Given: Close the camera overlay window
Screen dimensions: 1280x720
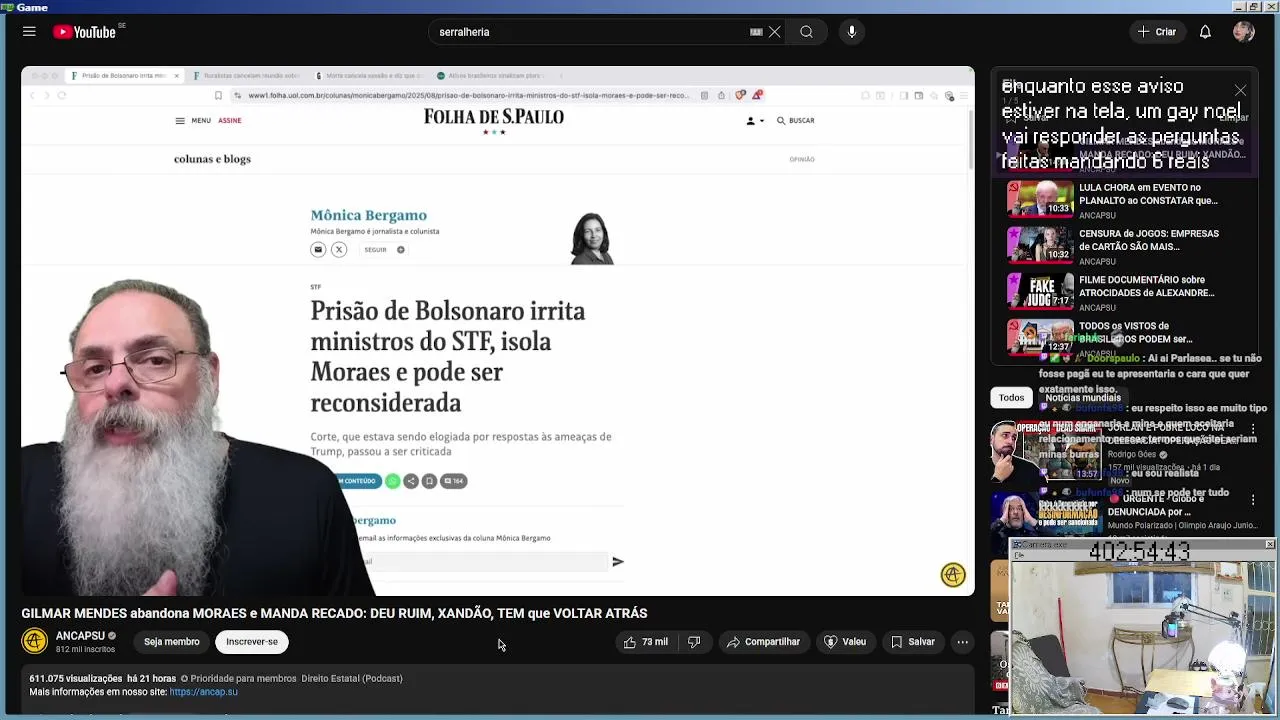Looking at the screenshot, I should tap(1270, 544).
